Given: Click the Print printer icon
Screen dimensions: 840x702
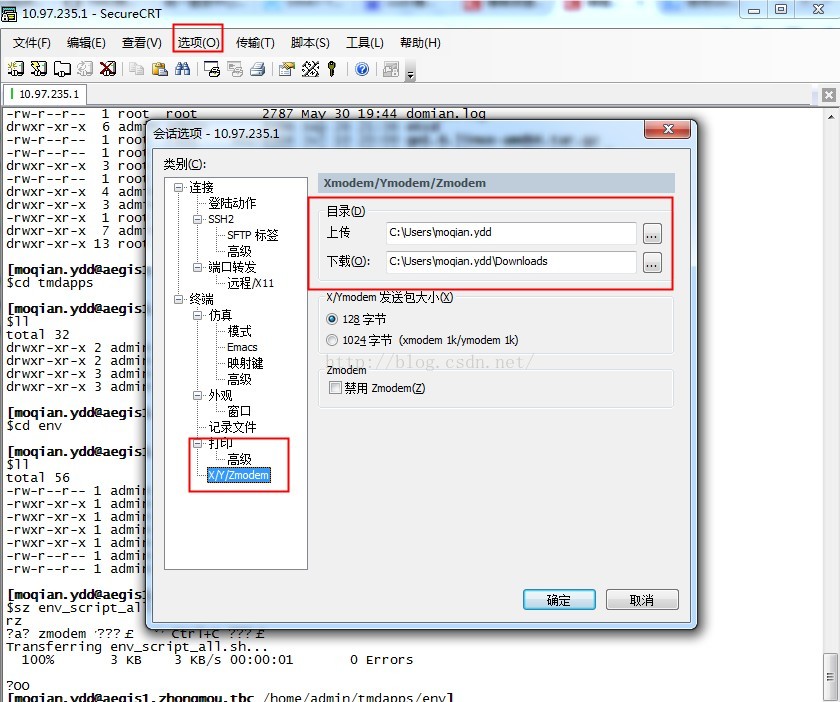Looking at the screenshot, I should coord(258,69).
